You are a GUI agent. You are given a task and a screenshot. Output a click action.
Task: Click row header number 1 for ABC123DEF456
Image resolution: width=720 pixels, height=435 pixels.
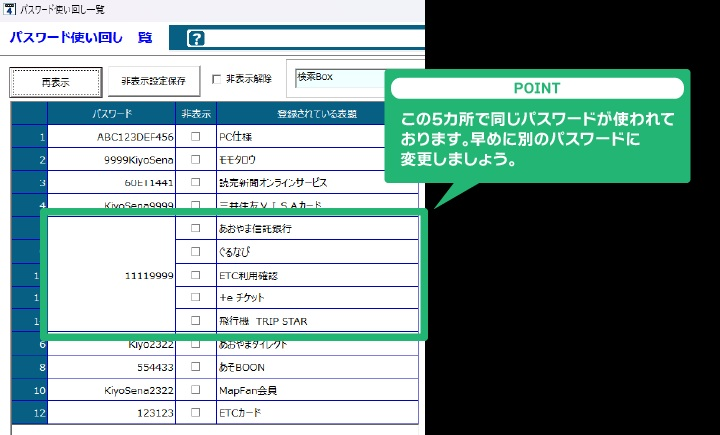coord(29,136)
